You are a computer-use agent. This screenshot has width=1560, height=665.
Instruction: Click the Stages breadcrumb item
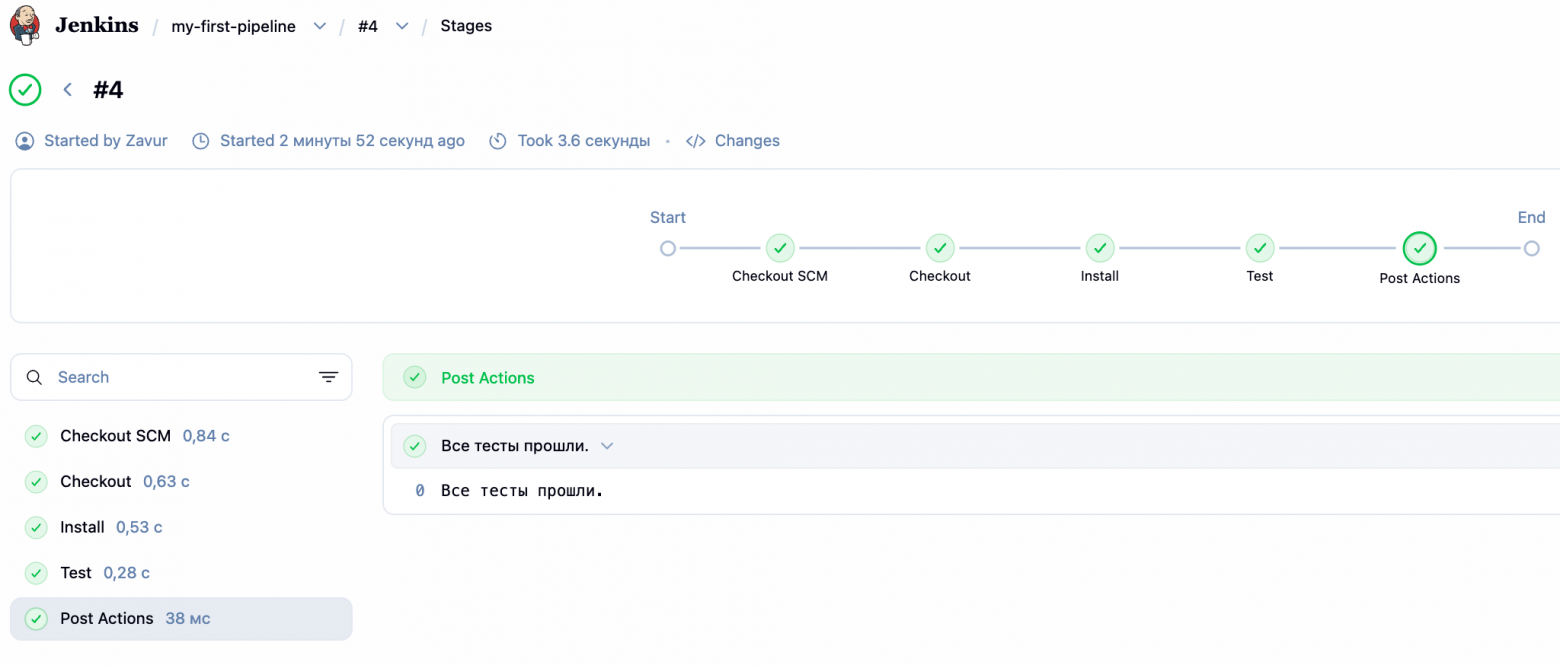(466, 26)
